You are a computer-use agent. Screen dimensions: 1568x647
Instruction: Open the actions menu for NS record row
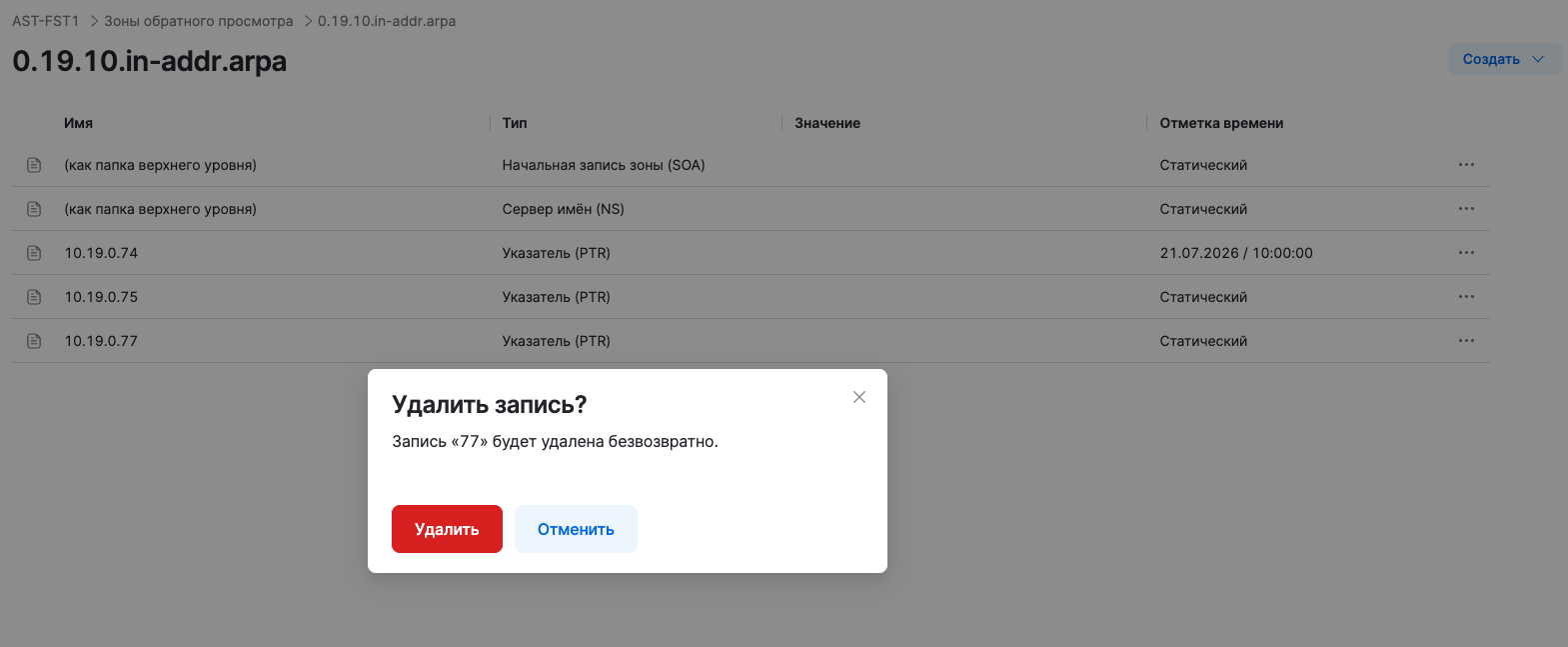1466,209
